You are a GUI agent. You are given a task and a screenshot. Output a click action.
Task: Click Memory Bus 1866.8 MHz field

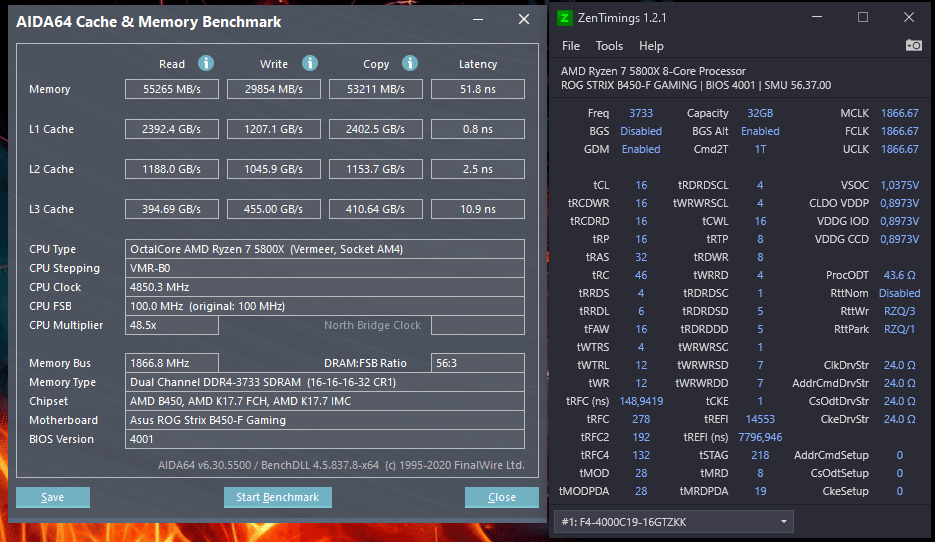(x=172, y=363)
